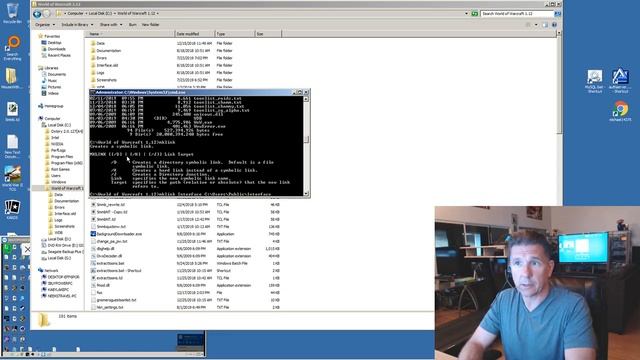Viewport: 640px width, 360px height.
Task: Open Recent Places under Favorites
Action: [59, 55]
